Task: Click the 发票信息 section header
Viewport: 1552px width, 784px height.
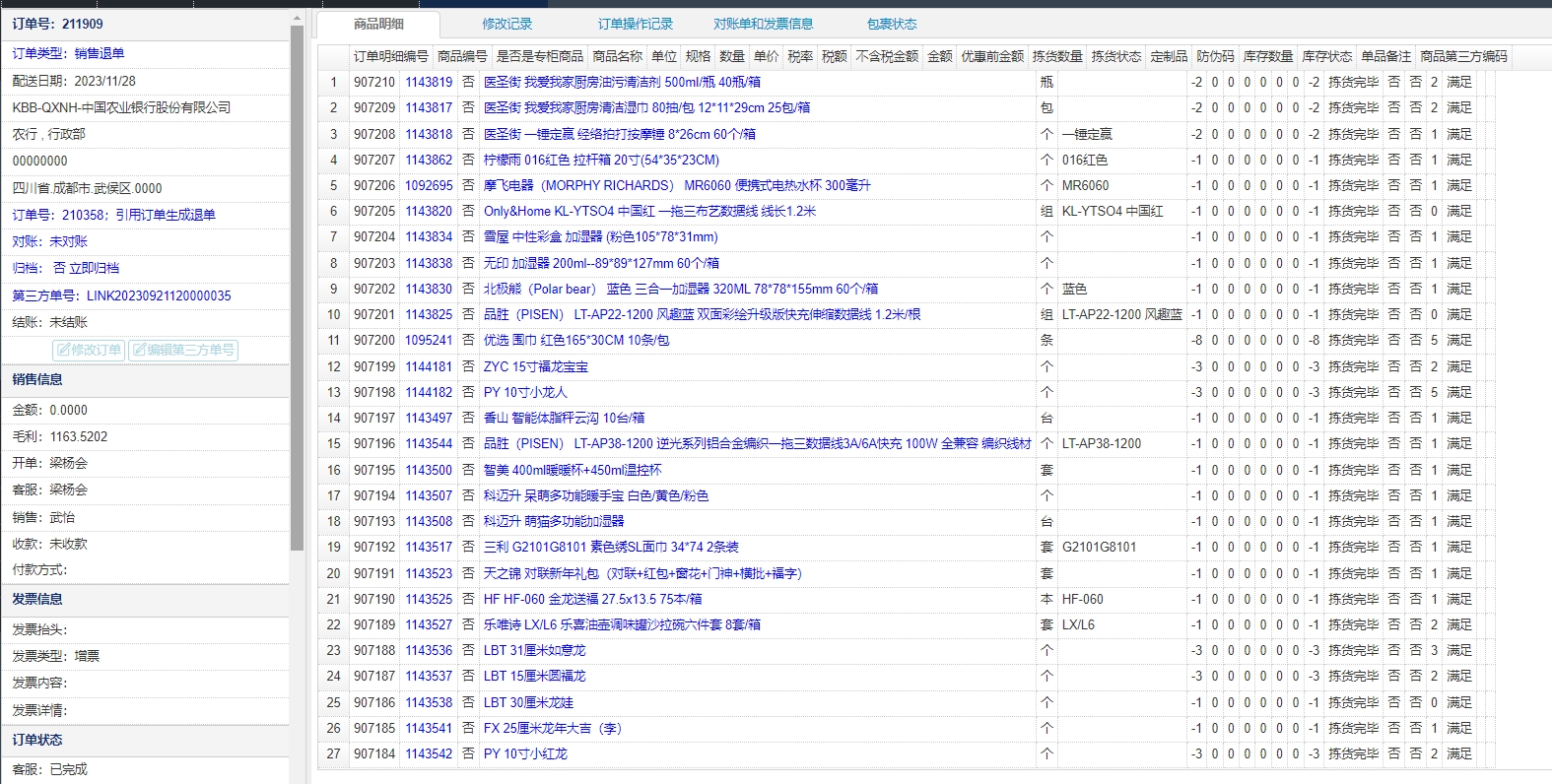Action: [x=145, y=599]
